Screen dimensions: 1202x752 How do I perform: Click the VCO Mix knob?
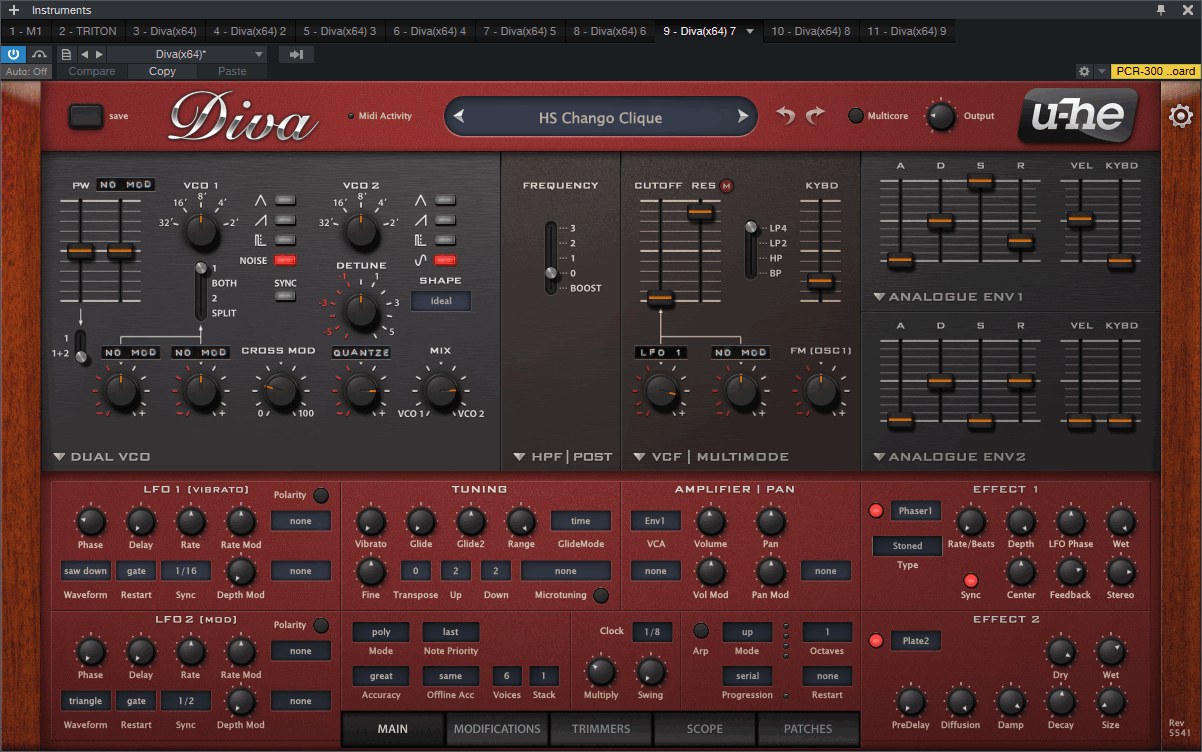pyautogui.click(x=440, y=391)
